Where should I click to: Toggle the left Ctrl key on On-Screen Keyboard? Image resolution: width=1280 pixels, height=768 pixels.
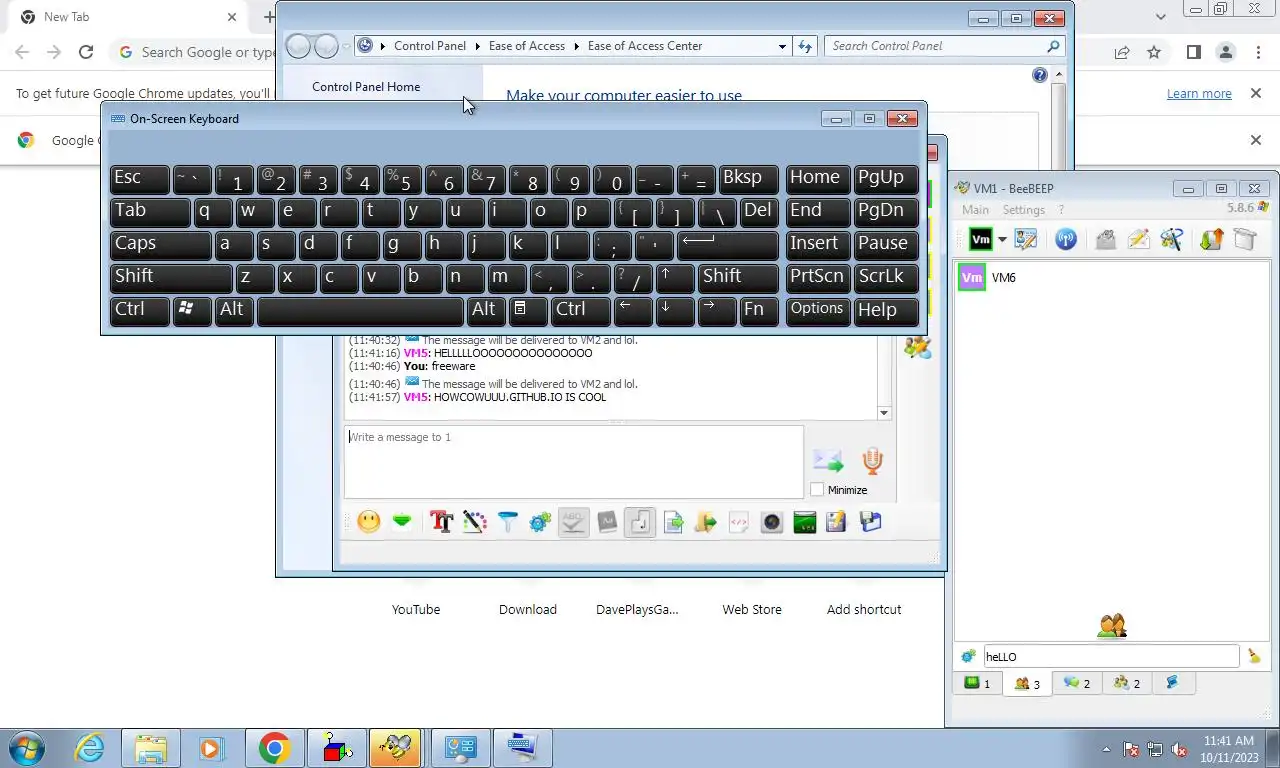139,309
